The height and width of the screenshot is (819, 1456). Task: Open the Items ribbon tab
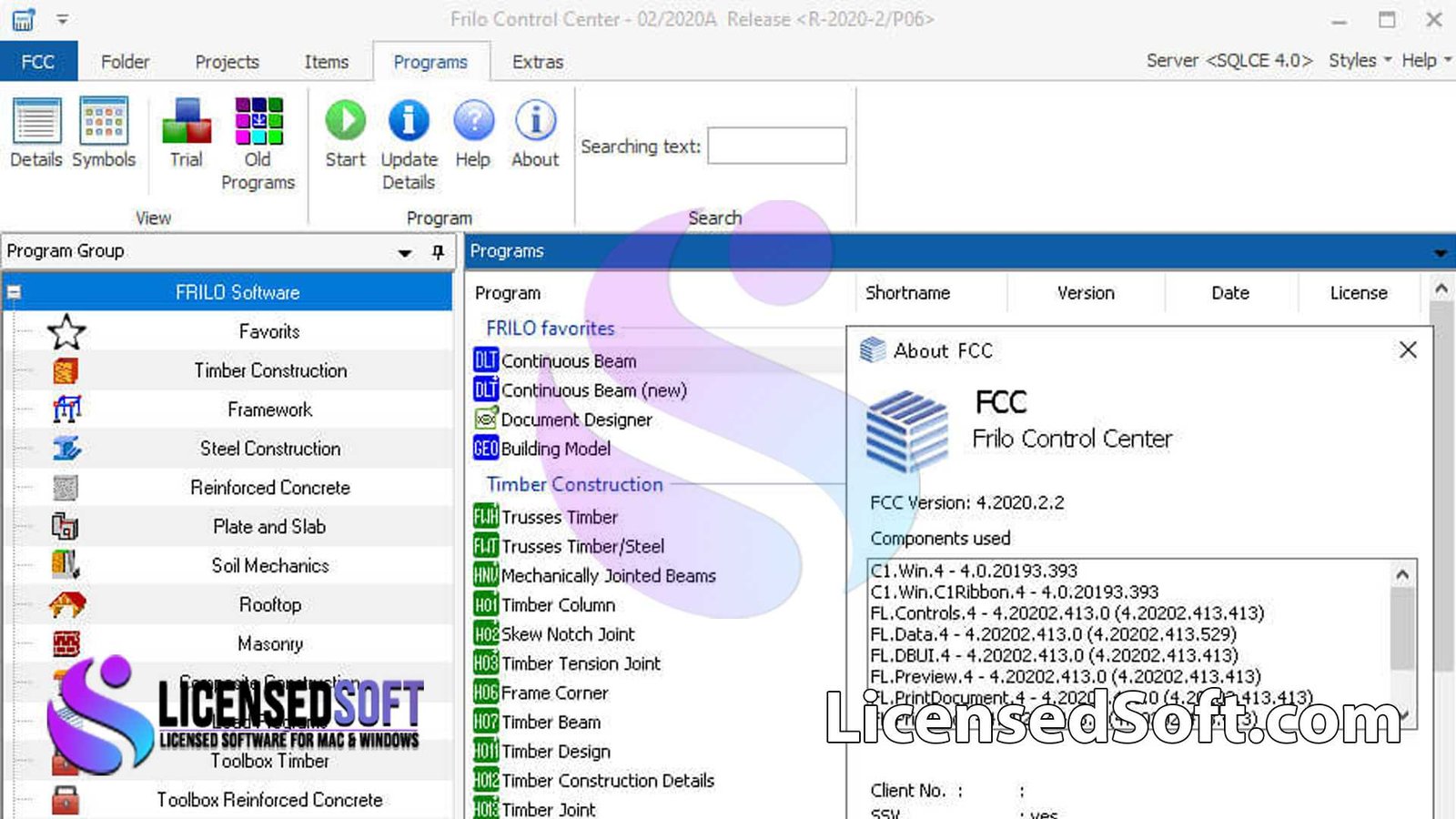327,62
